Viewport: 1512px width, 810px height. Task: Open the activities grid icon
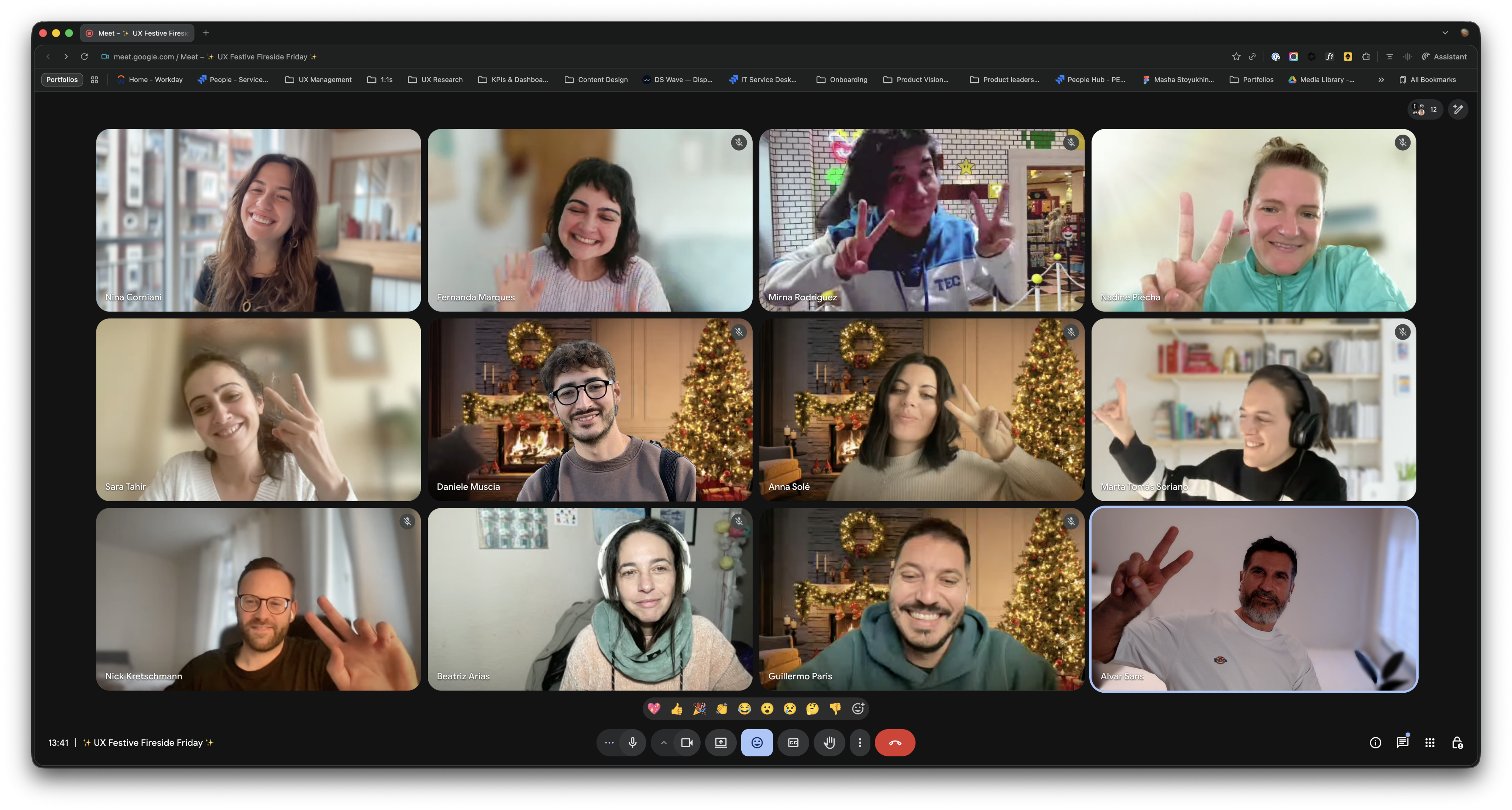(1430, 742)
